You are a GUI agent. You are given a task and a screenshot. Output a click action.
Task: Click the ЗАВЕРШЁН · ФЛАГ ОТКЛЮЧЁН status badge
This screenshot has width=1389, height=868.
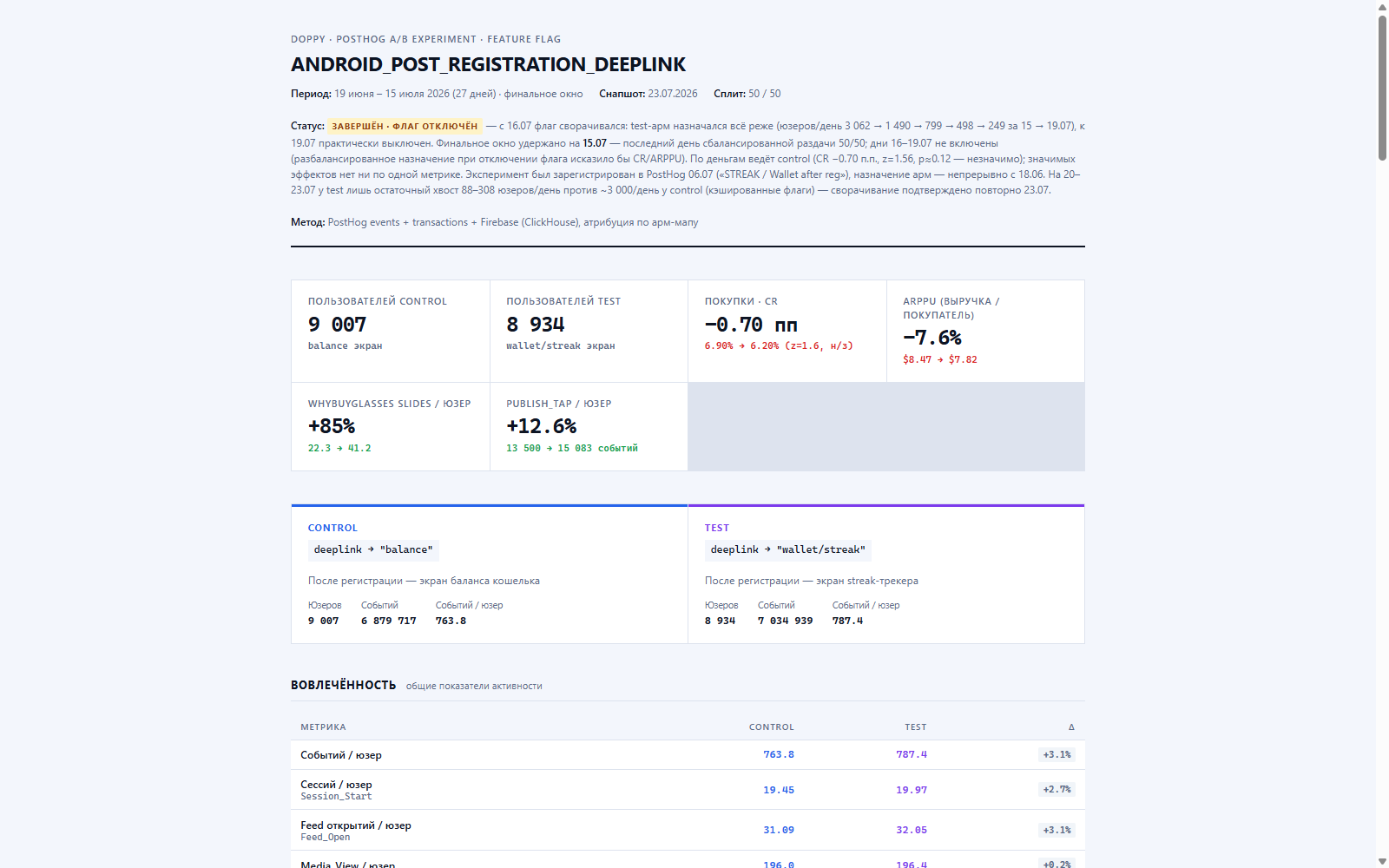coord(405,126)
